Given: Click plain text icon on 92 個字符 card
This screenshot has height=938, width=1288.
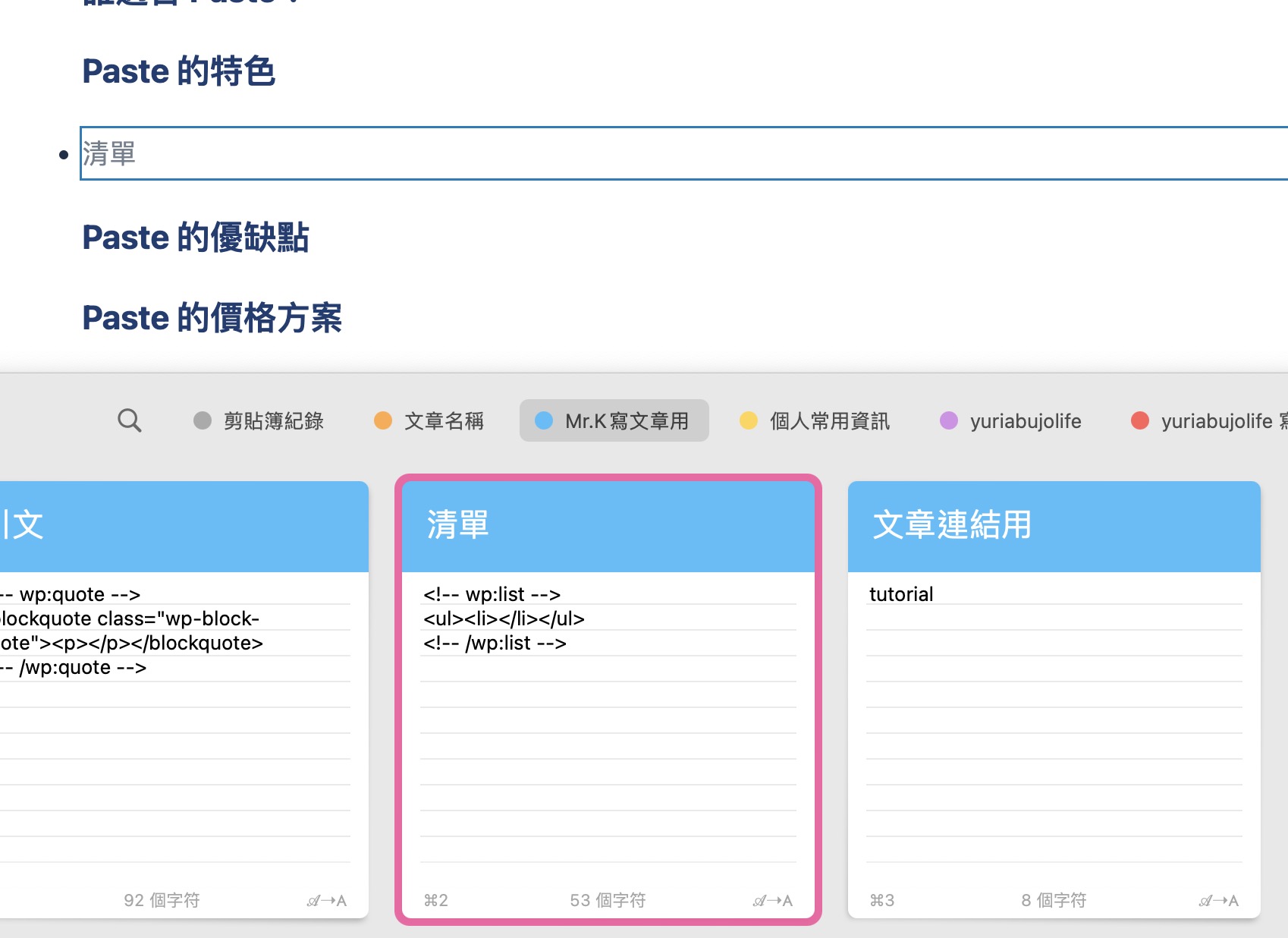Looking at the screenshot, I should pos(326,901).
